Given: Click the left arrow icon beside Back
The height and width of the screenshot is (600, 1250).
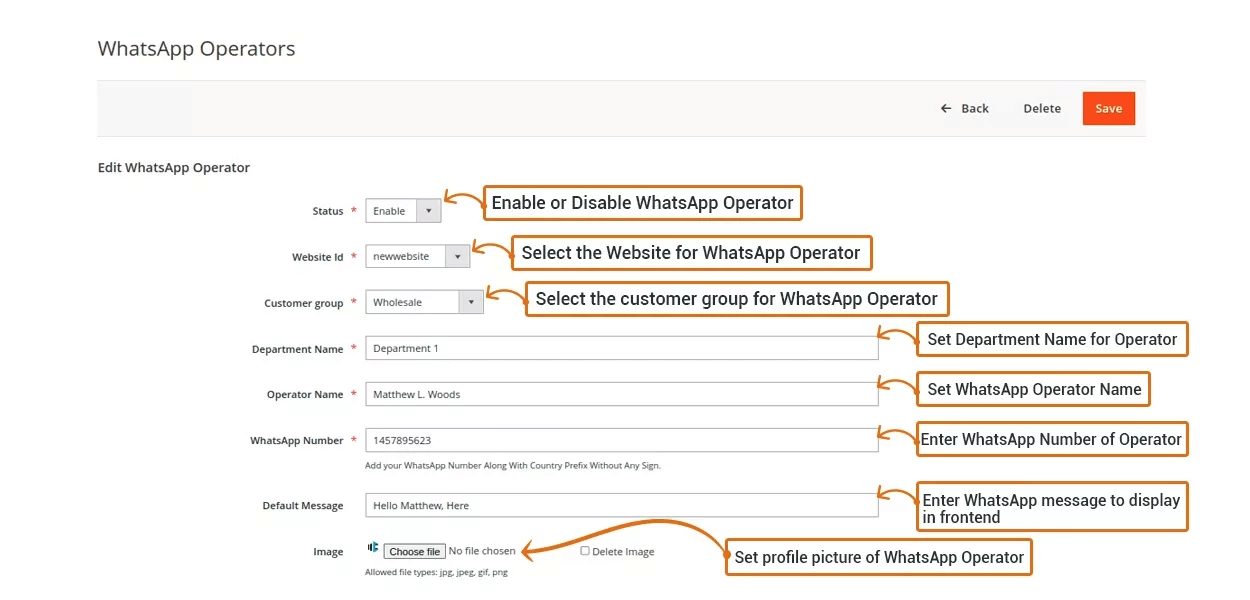Looking at the screenshot, I should 946,108.
